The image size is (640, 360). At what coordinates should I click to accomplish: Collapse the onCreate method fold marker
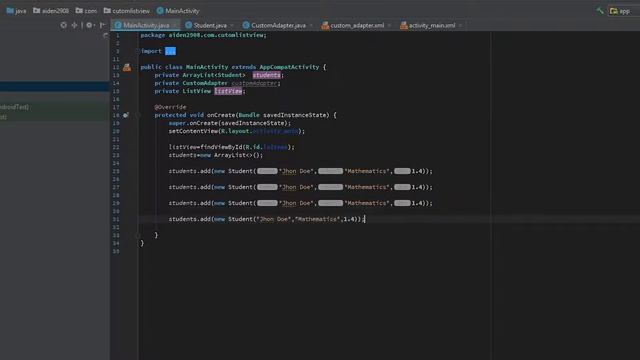click(x=138, y=115)
